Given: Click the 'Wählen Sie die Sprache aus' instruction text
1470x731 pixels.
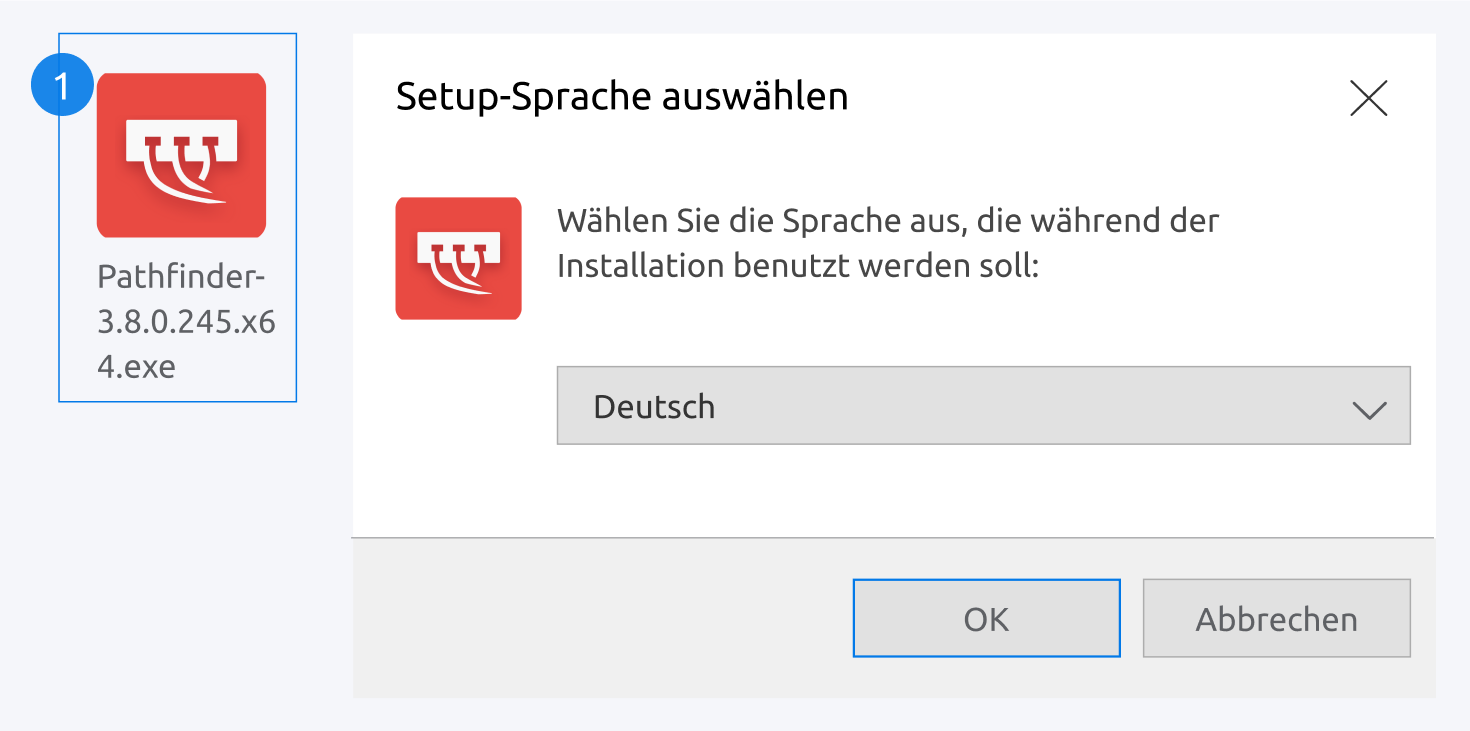Looking at the screenshot, I should 888,220.
